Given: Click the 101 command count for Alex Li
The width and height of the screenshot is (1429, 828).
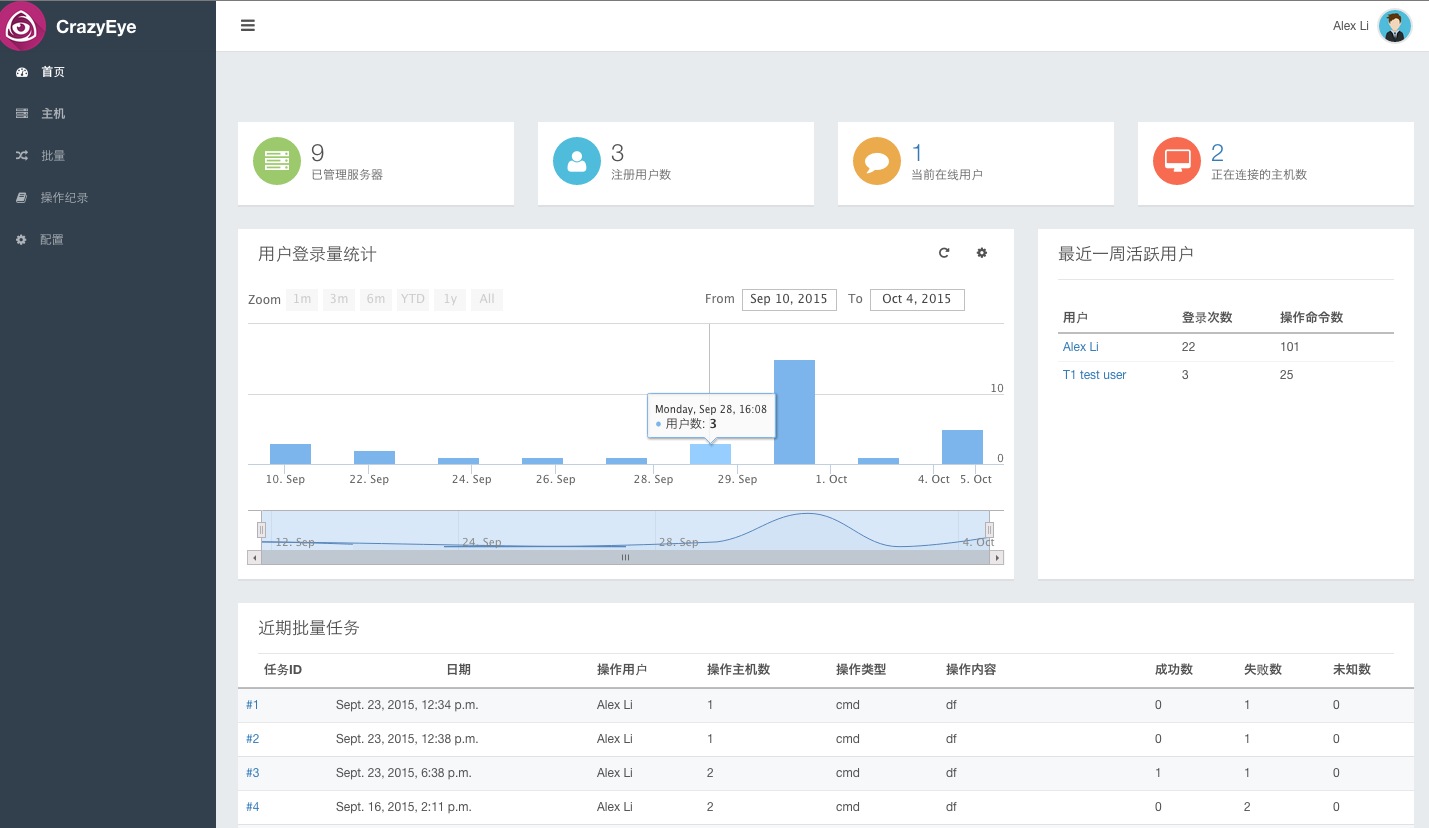Looking at the screenshot, I should [x=1289, y=347].
